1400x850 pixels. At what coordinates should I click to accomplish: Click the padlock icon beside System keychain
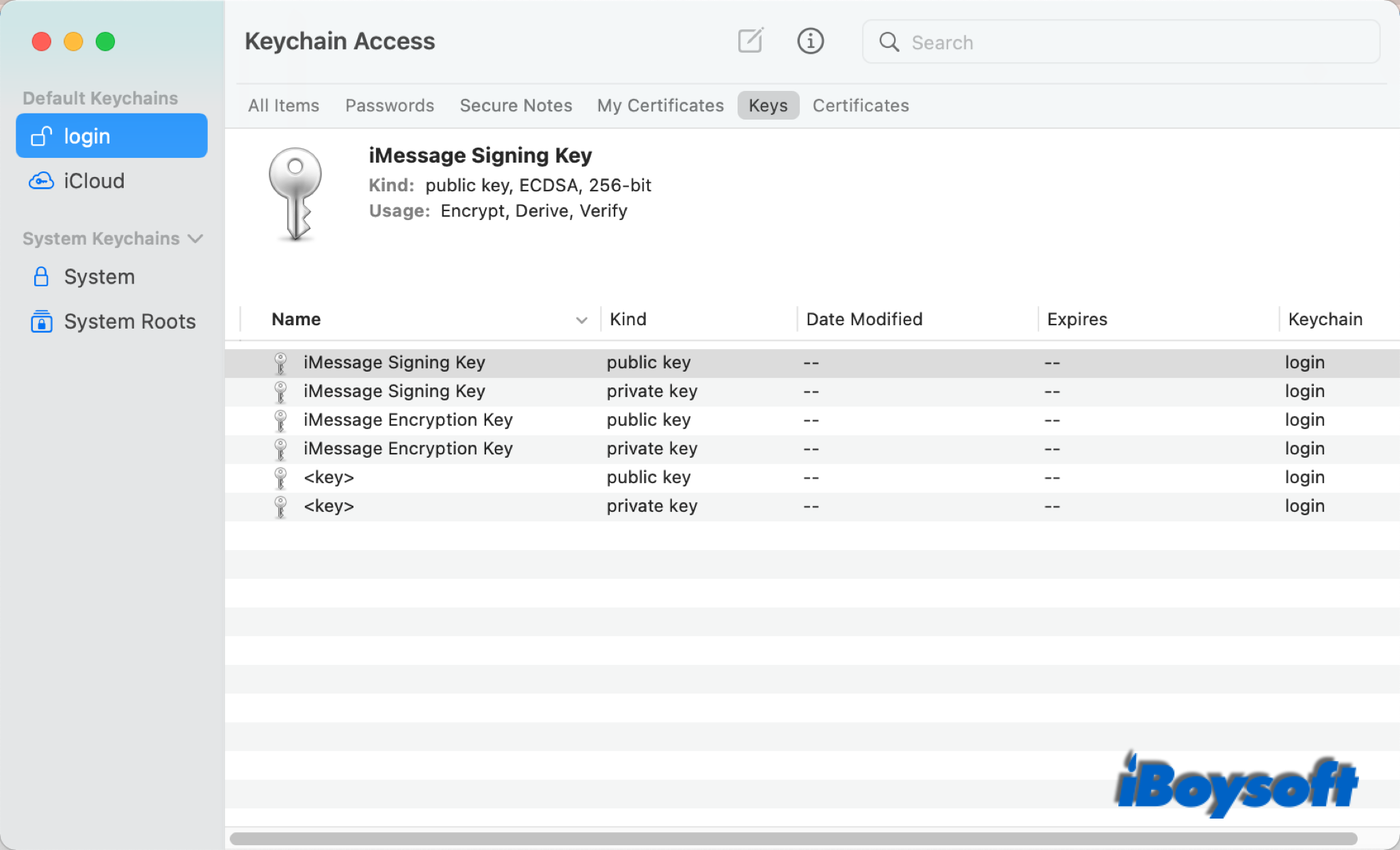41,276
